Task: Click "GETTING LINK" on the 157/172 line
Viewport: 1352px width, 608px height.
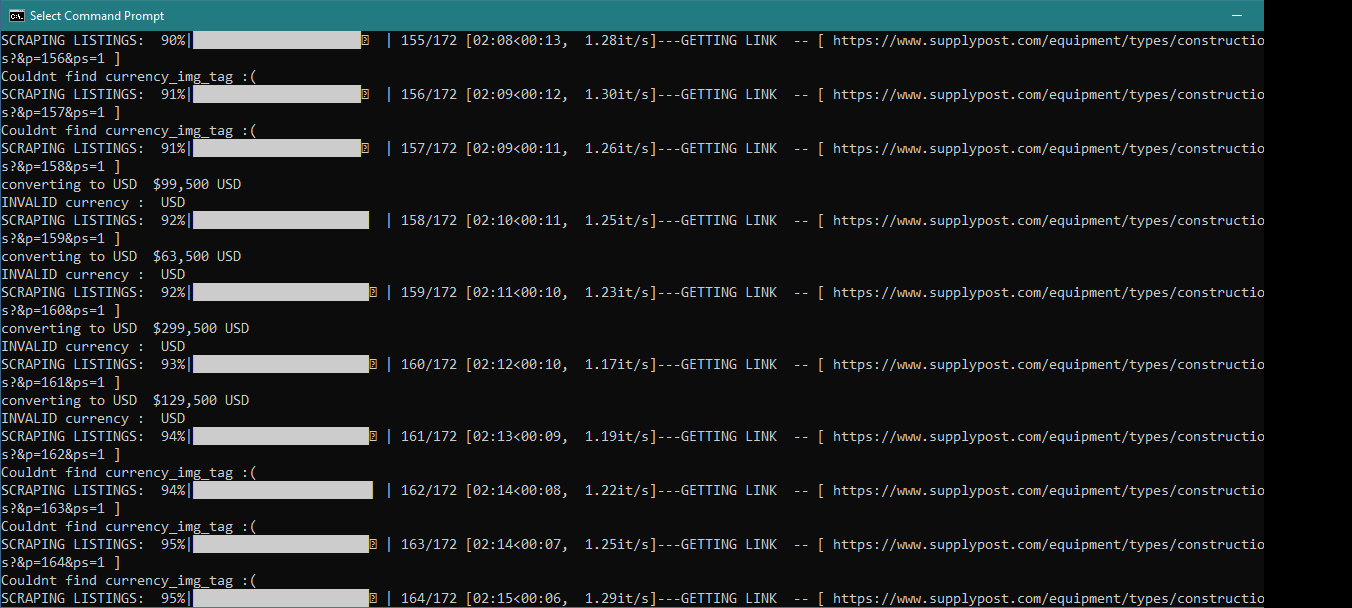Action: tap(728, 149)
